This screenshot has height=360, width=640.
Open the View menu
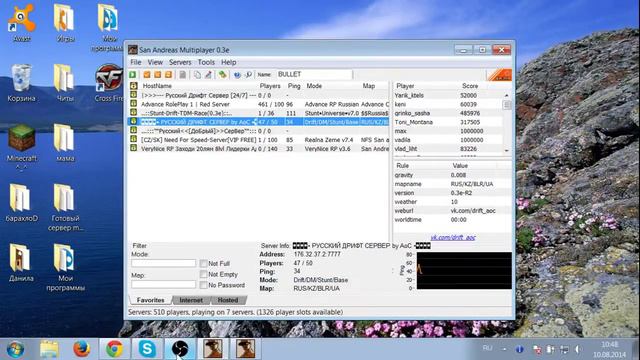pos(155,62)
